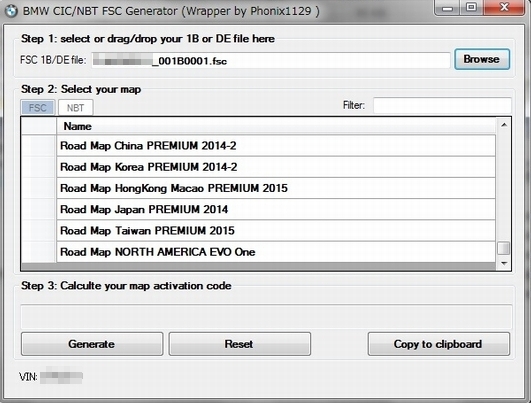Close the FSC Generator window
This screenshot has height=403, width=531.
click(504, 7)
